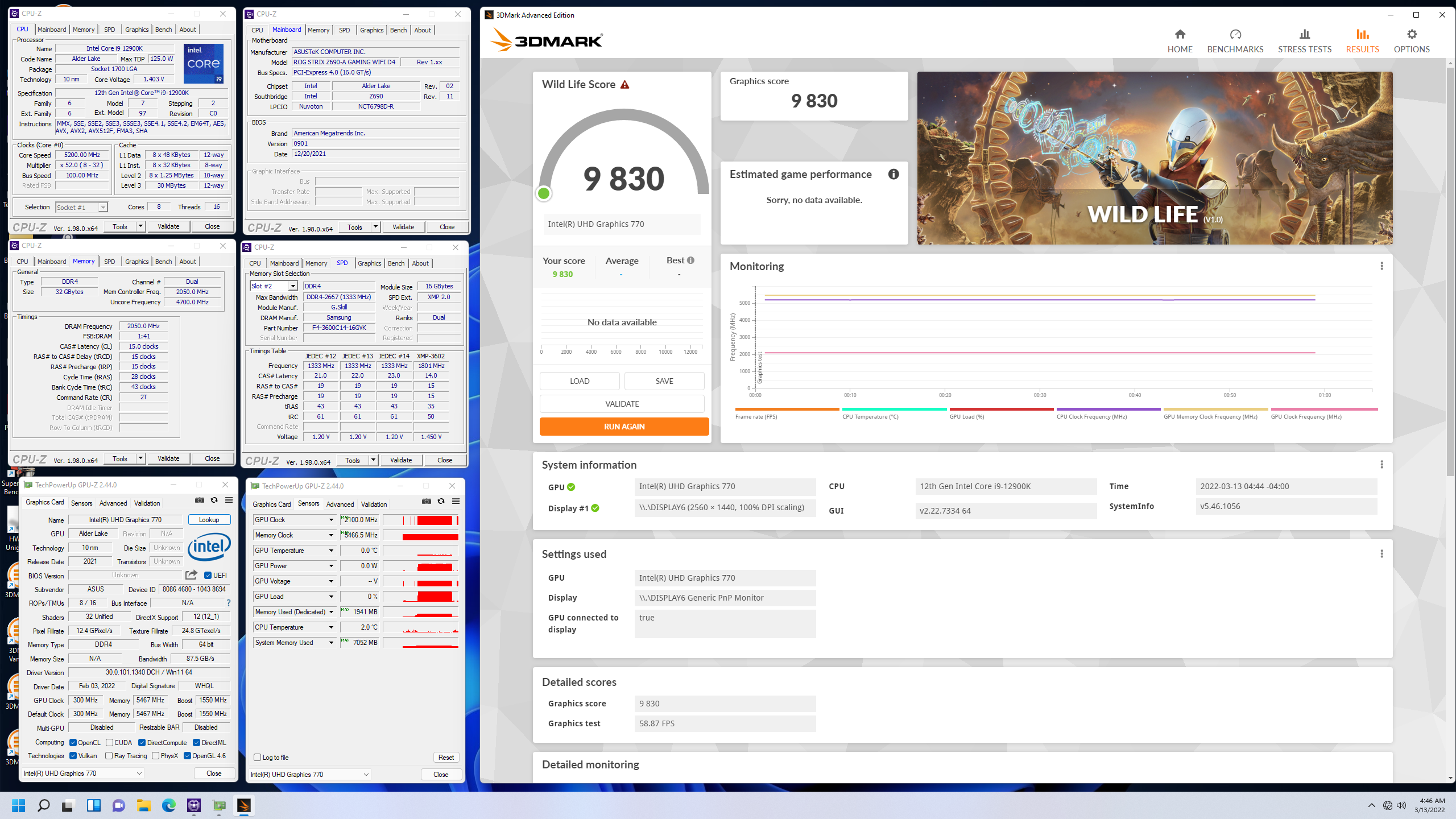Switch to SPD tab in CPU-Z Memory window
Screen dimensions: 1456x819
pyautogui.click(x=109, y=262)
